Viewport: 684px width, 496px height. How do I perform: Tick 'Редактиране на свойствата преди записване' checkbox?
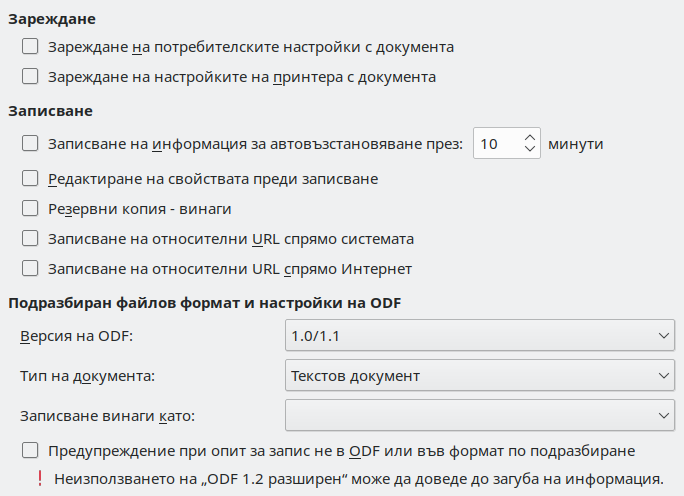(x=30, y=179)
